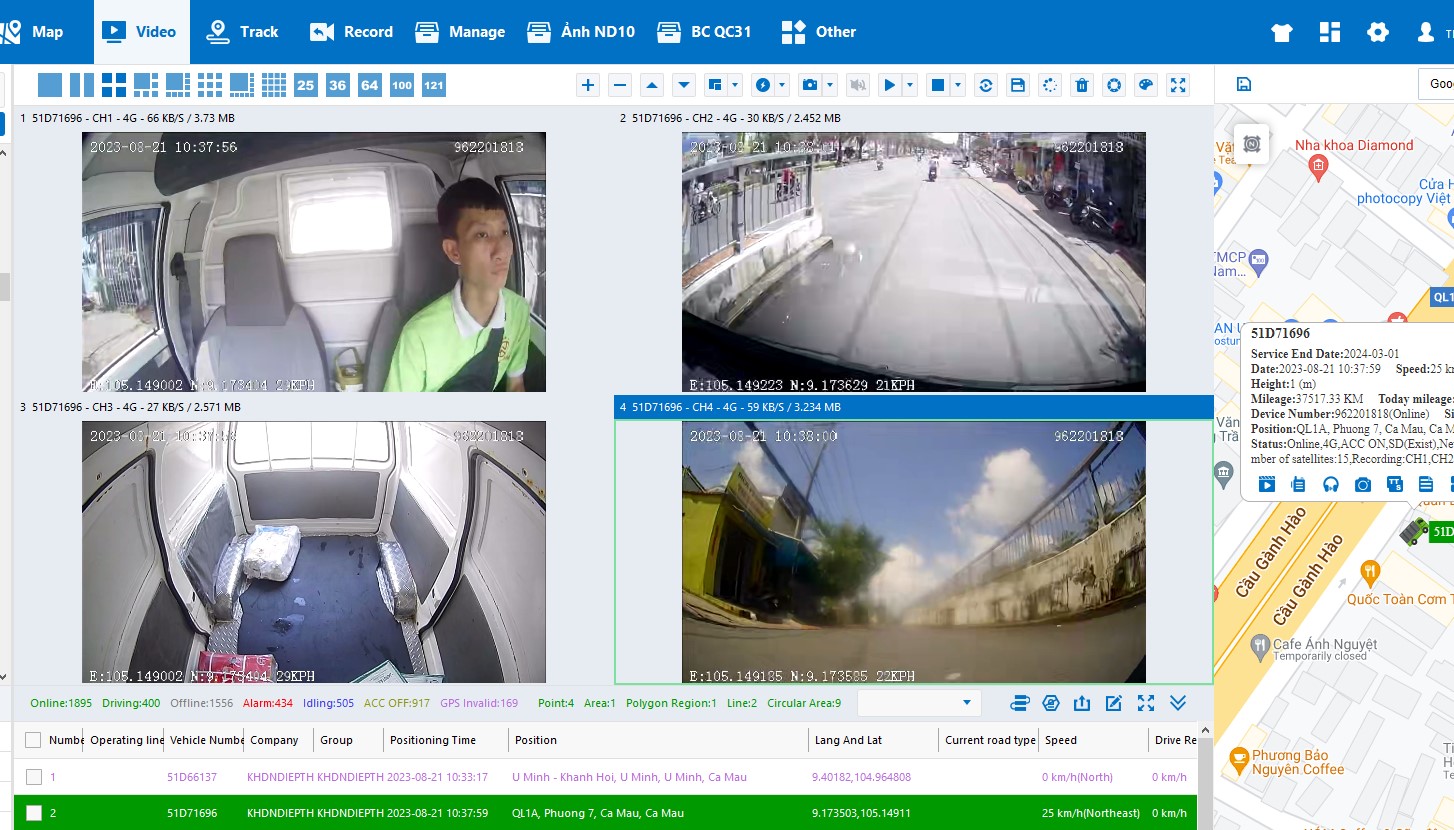
Task: Check the box for vehicle 51D66137
Action: (x=34, y=777)
